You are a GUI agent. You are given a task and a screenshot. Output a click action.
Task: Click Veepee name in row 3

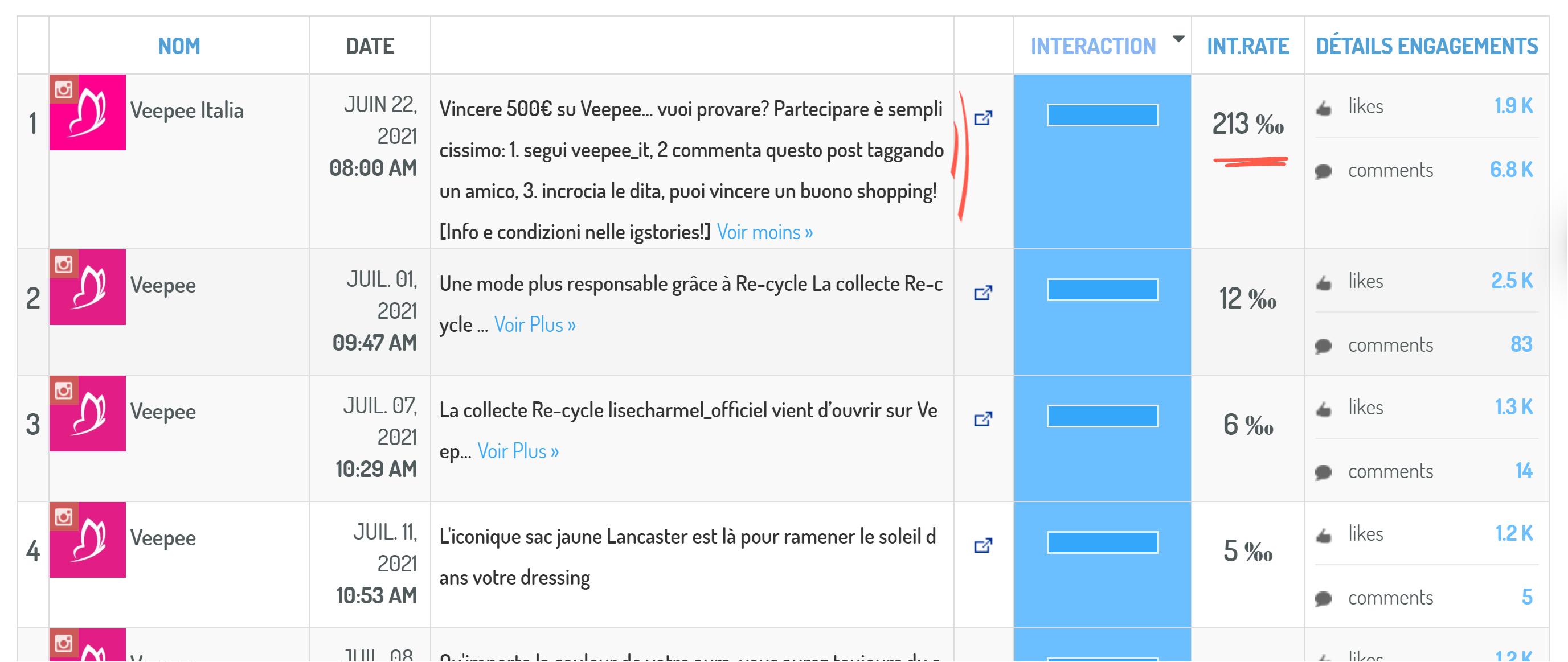(x=163, y=412)
